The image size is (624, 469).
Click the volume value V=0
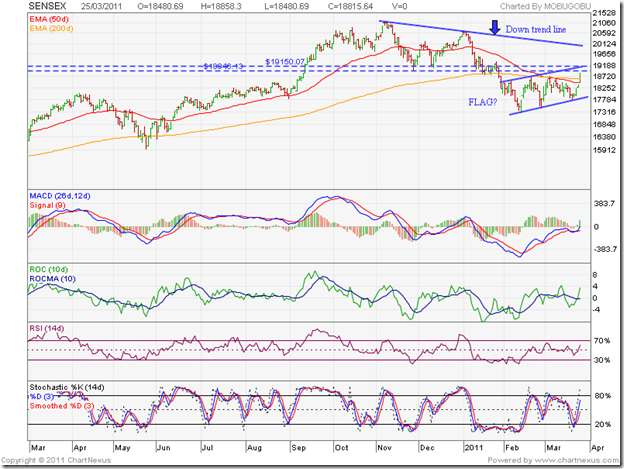point(399,6)
